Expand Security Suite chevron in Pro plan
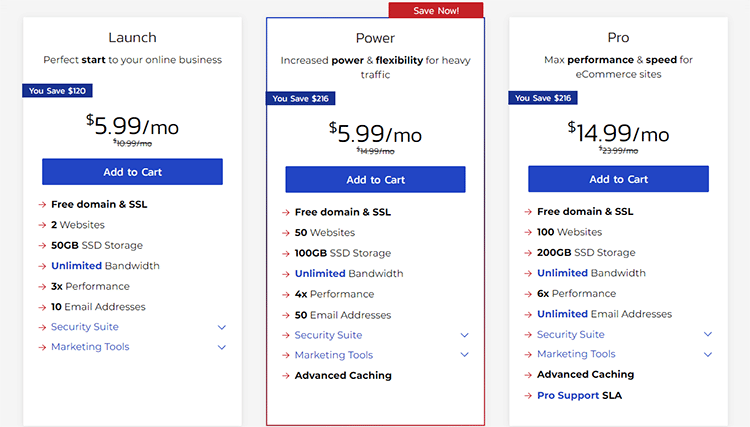 pos(708,334)
